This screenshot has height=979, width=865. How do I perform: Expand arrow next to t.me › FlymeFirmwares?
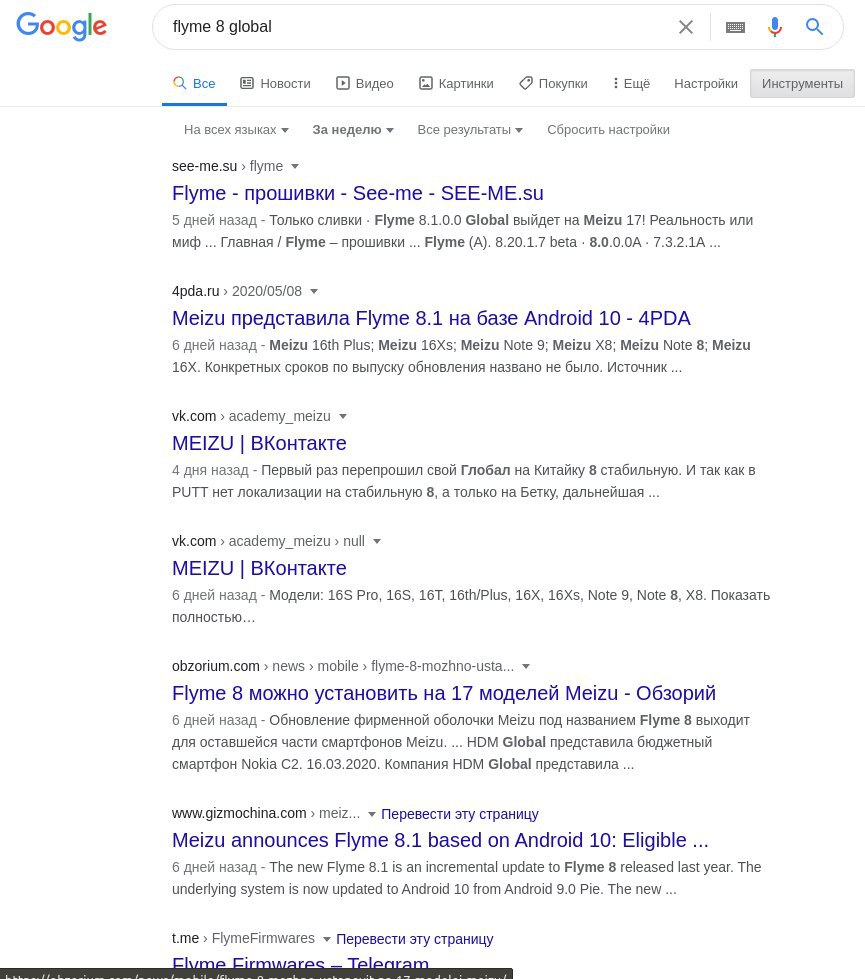(x=326, y=939)
